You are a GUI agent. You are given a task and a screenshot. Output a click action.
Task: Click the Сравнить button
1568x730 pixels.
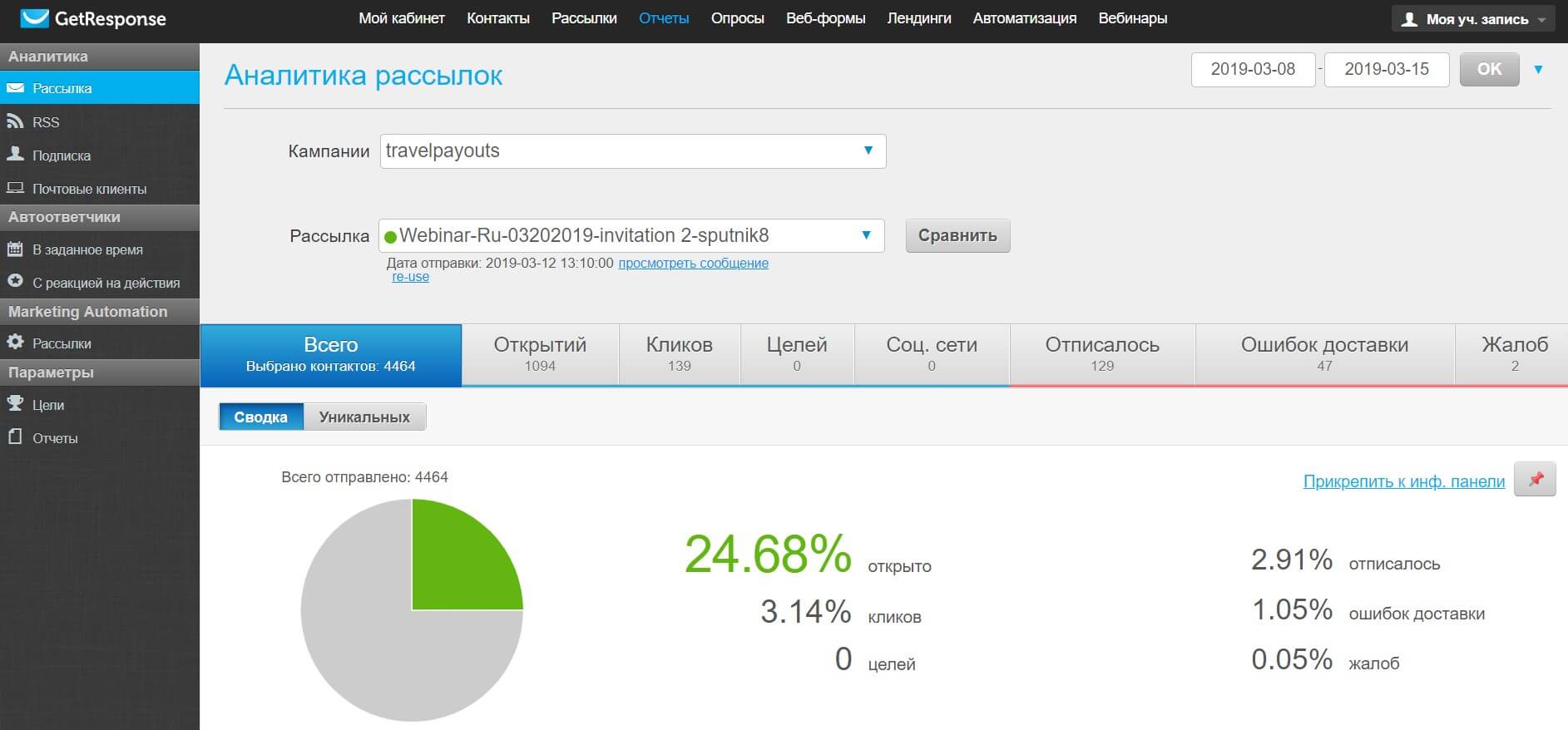tap(957, 235)
